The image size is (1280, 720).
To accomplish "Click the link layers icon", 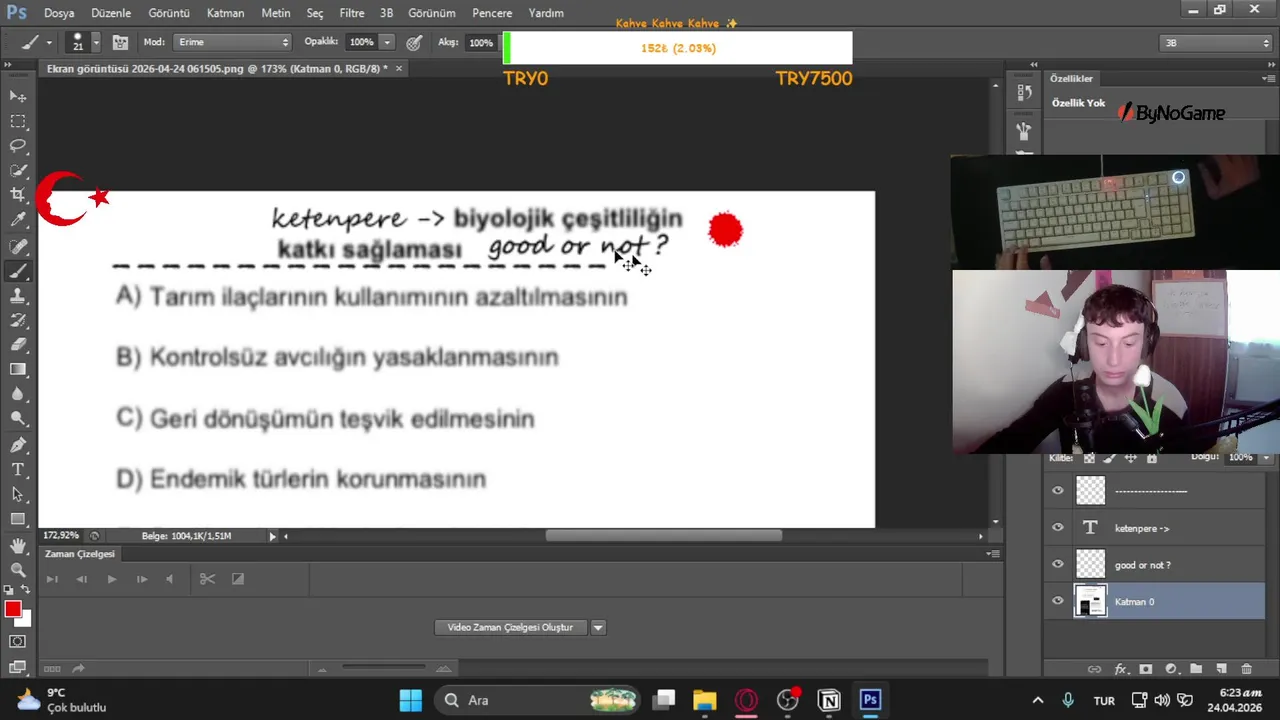I will coord(1094,669).
